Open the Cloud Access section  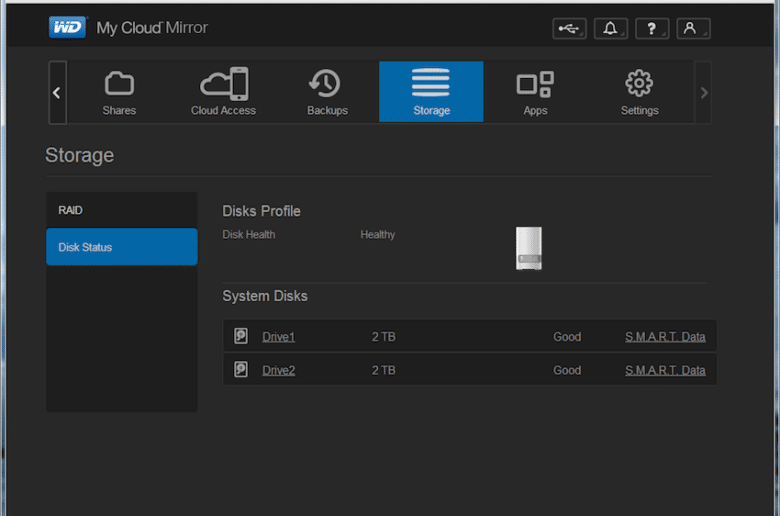coord(223,92)
